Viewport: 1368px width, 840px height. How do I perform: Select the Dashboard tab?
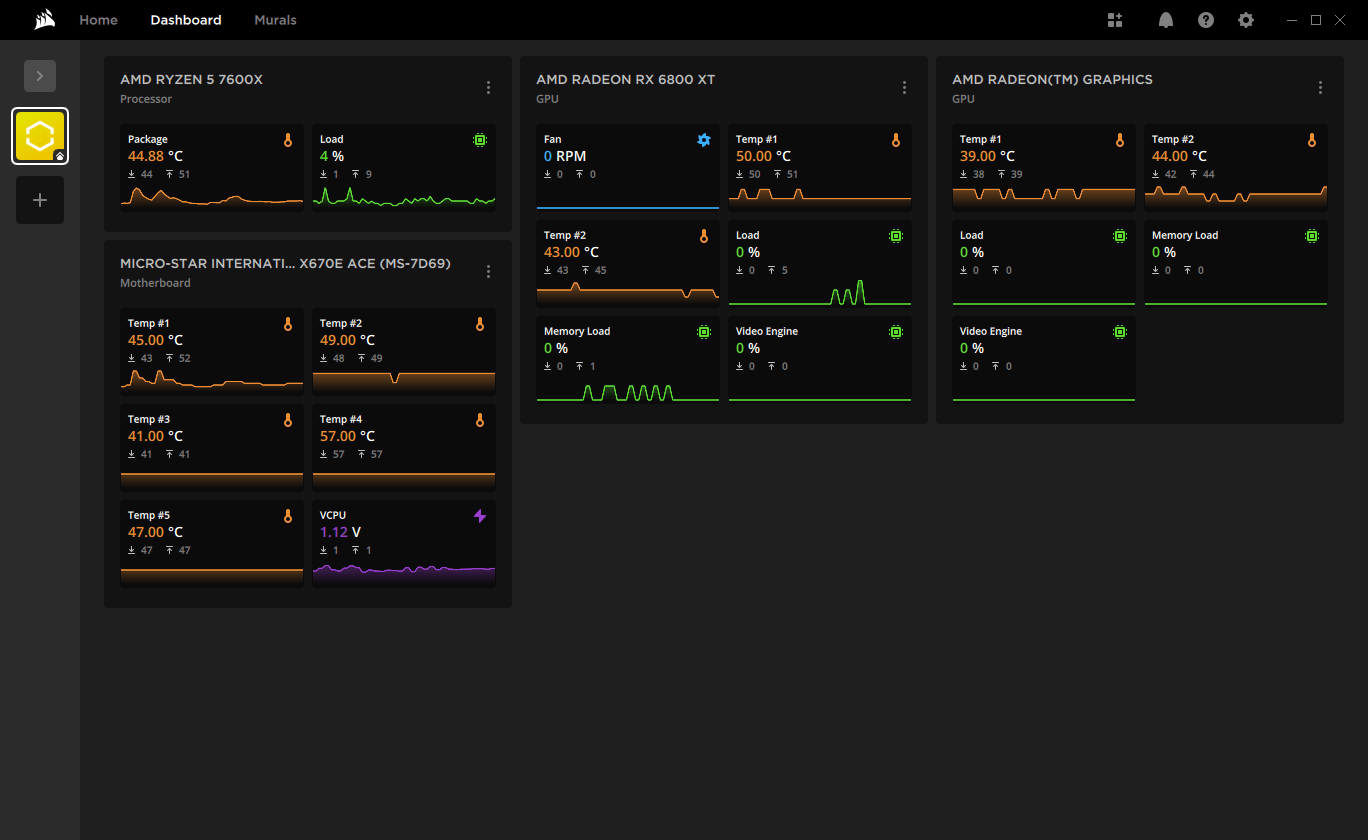(186, 20)
